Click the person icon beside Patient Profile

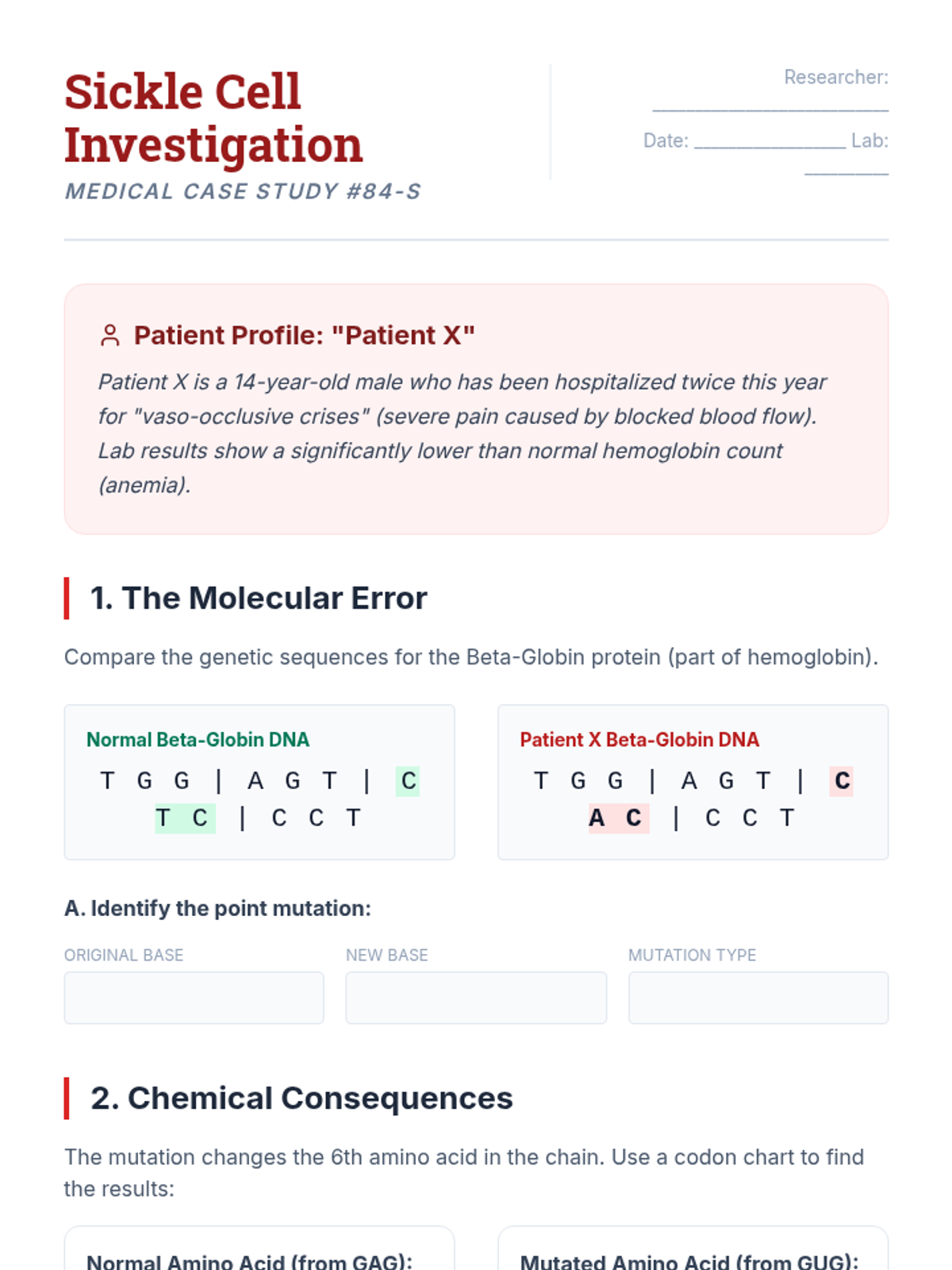110,336
